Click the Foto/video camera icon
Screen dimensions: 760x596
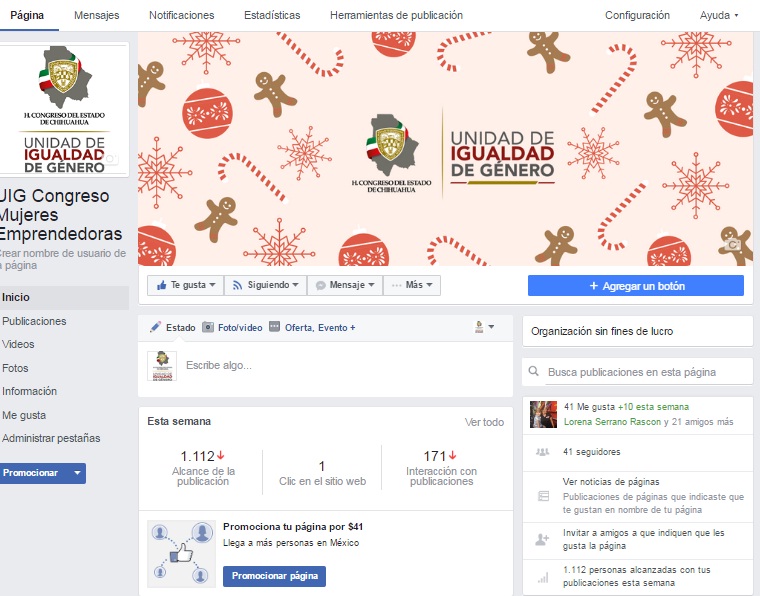(x=208, y=327)
